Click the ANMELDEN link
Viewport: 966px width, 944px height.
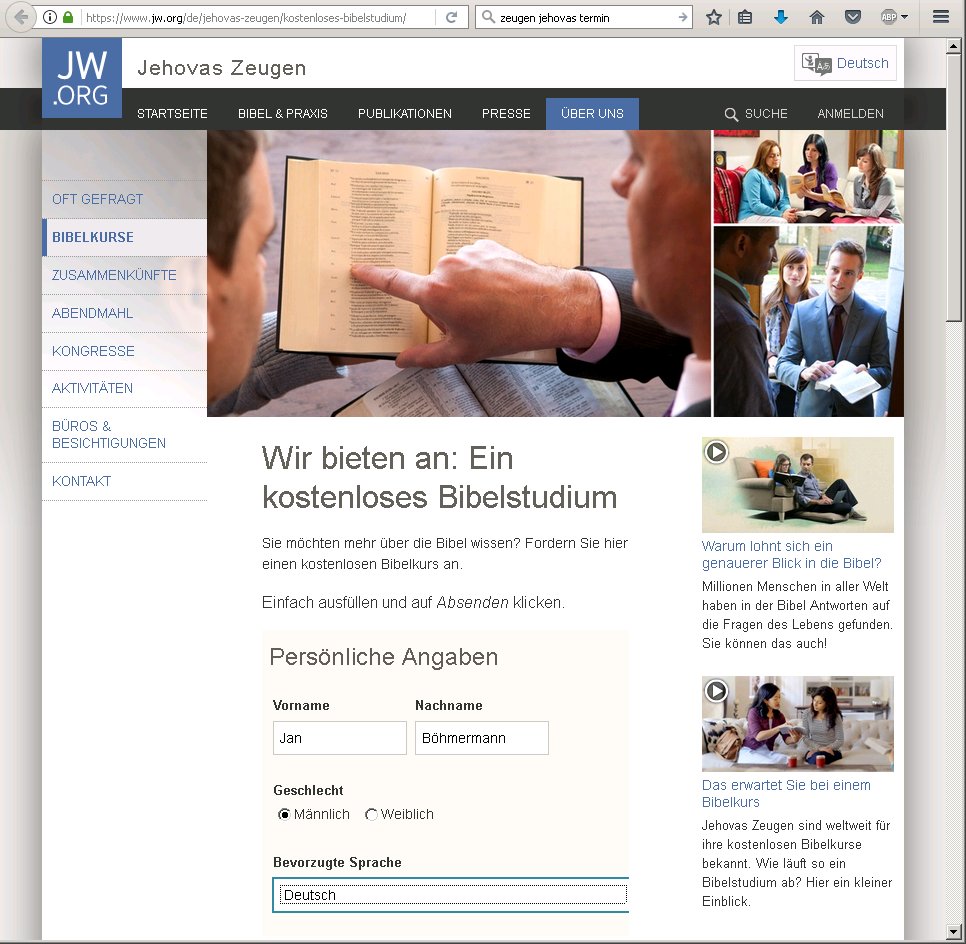(850, 114)
